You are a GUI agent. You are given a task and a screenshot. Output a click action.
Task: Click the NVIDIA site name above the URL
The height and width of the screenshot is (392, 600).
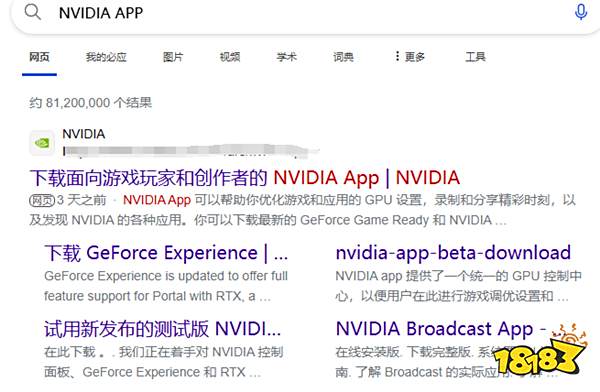point(84,134)
